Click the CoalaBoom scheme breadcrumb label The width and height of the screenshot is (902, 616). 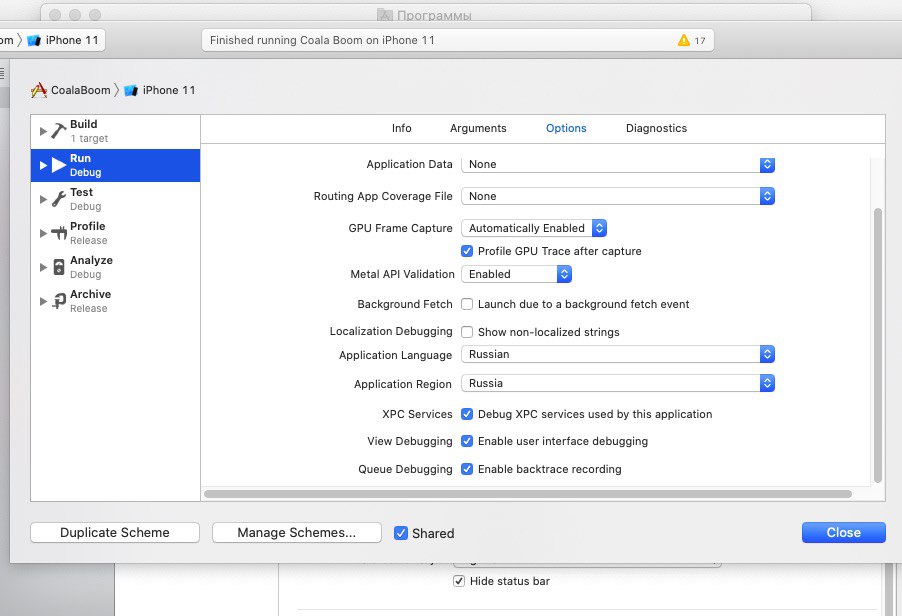pyautogui.click(x=81, y=90)
